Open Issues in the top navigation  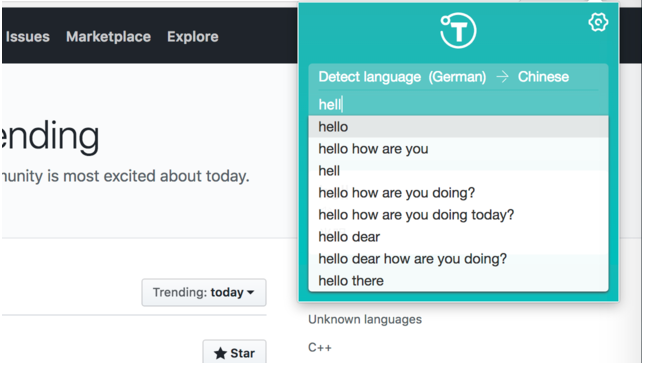pos(28,37)
